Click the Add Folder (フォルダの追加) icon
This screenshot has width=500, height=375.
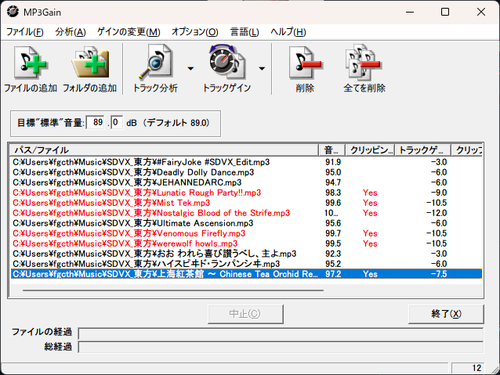coord(90,63)
